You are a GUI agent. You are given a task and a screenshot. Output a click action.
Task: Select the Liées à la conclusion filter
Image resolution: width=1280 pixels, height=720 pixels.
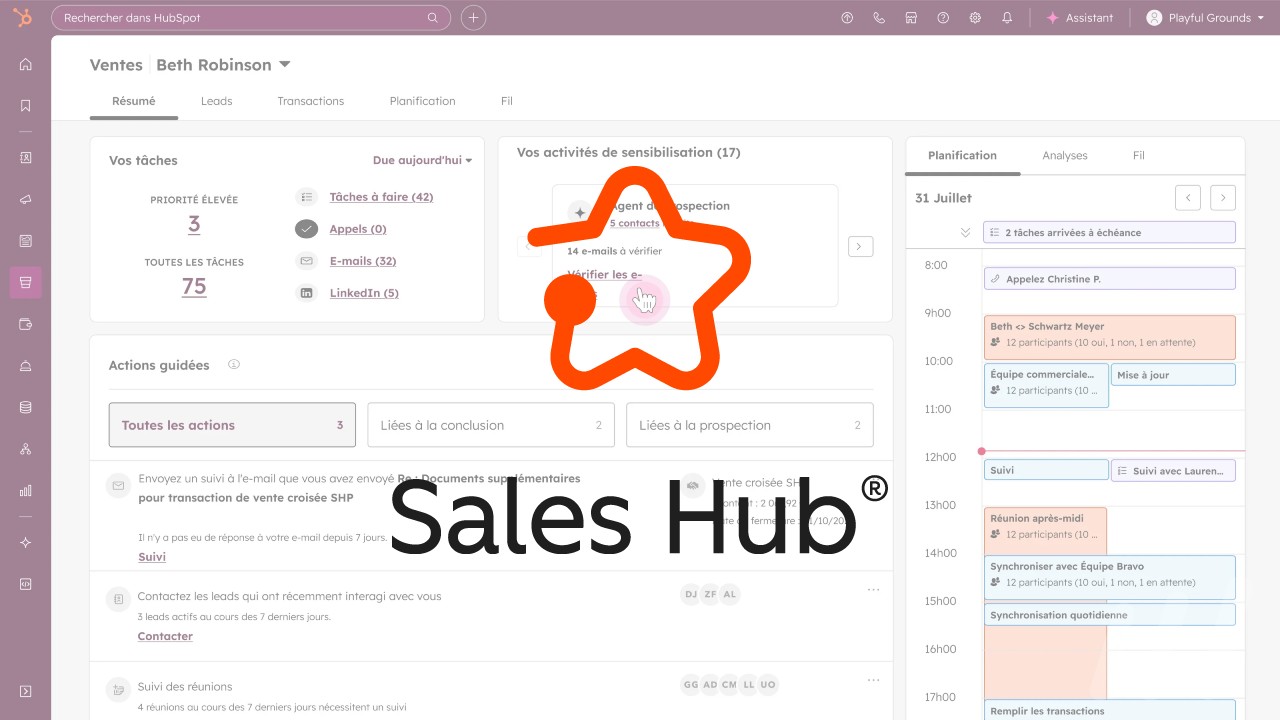pyautogui.click(x=491, y=425)
